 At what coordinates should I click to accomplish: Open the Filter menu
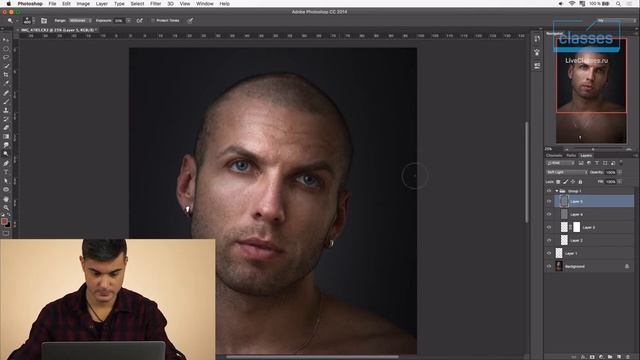click(156, 4)
